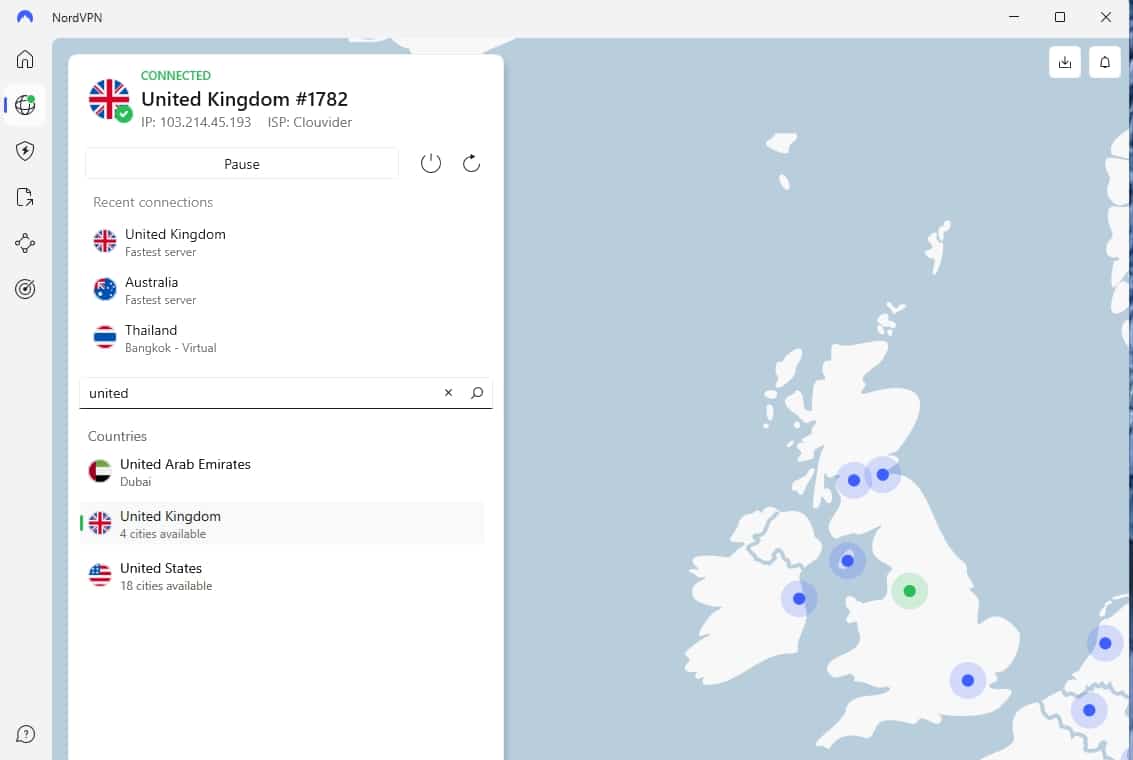Click the 'IP: 103.214.45.193' text
Image resolution: width=1133 pixels, height=760 pixels.
196,122
